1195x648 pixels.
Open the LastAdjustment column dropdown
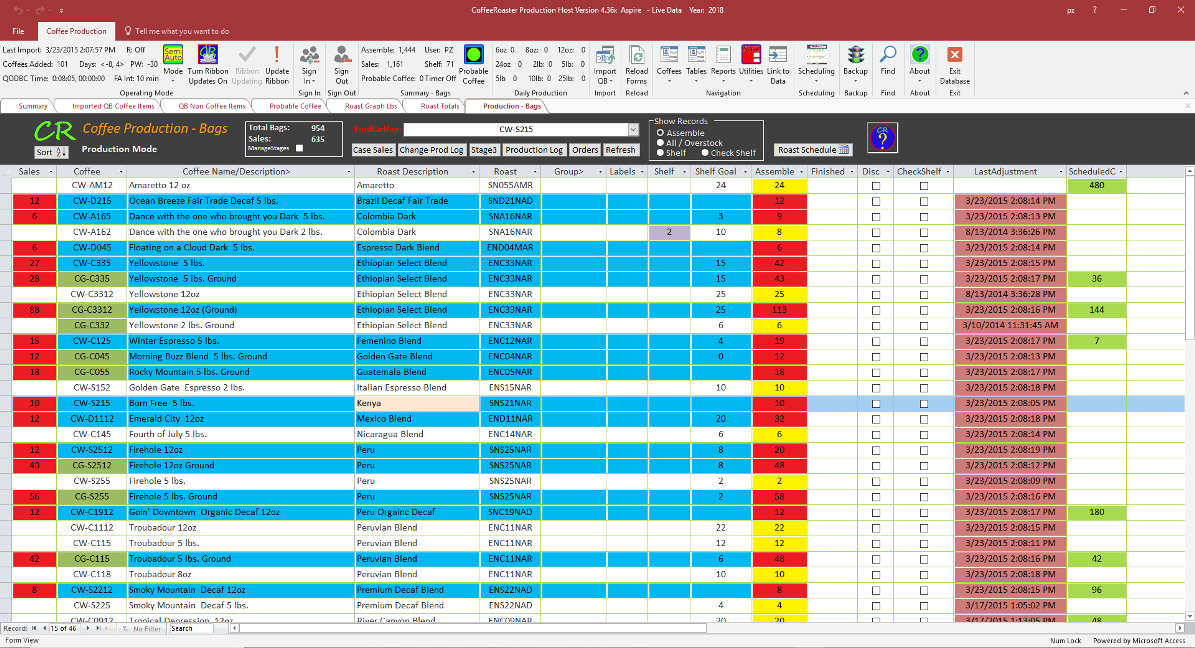pyautogui.click(x=1060, y=172)
